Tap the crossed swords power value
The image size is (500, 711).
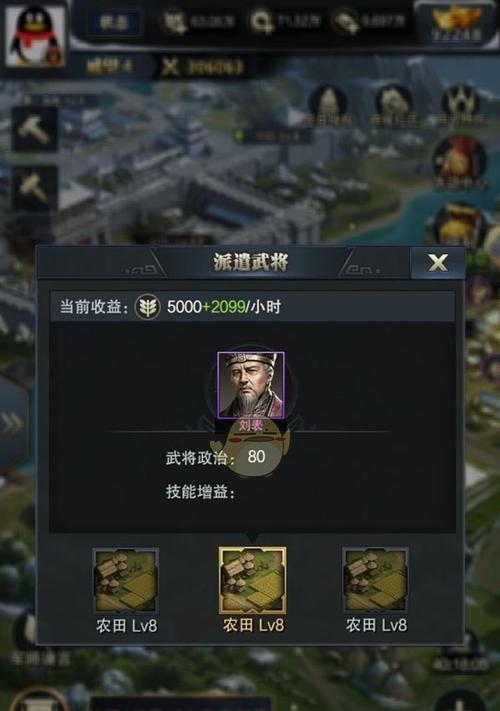point(203,67)
